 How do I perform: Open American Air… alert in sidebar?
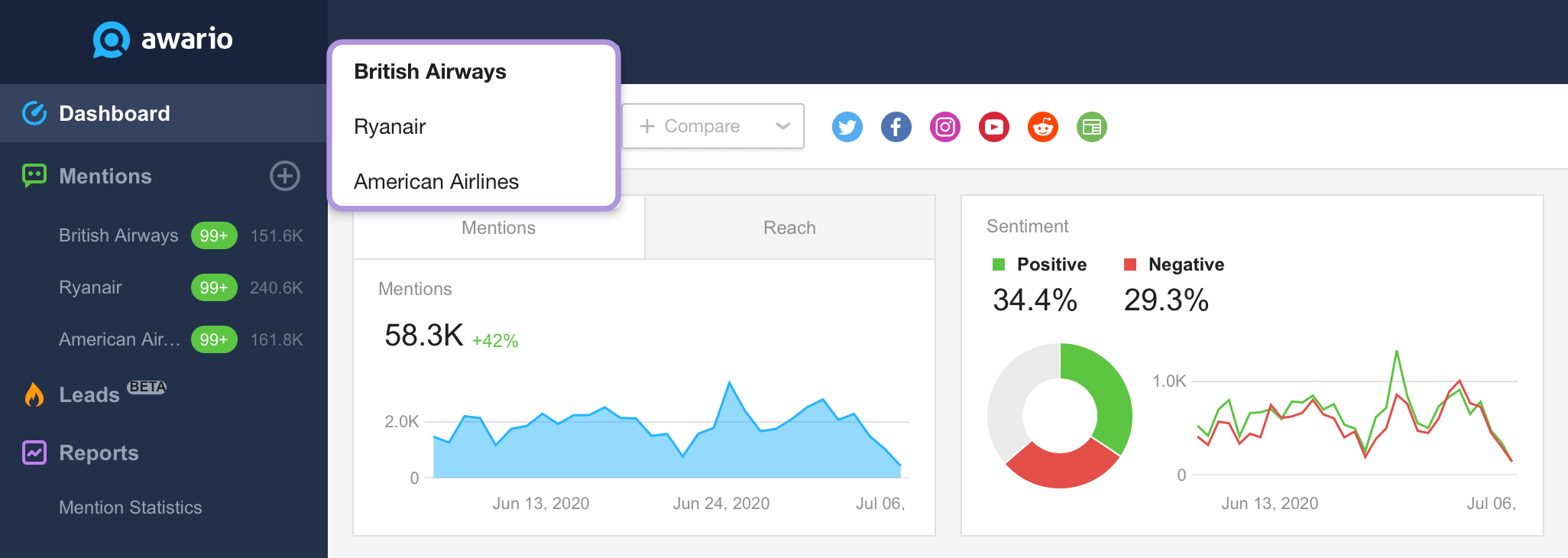pyautogui.click(x=120, y=339)
